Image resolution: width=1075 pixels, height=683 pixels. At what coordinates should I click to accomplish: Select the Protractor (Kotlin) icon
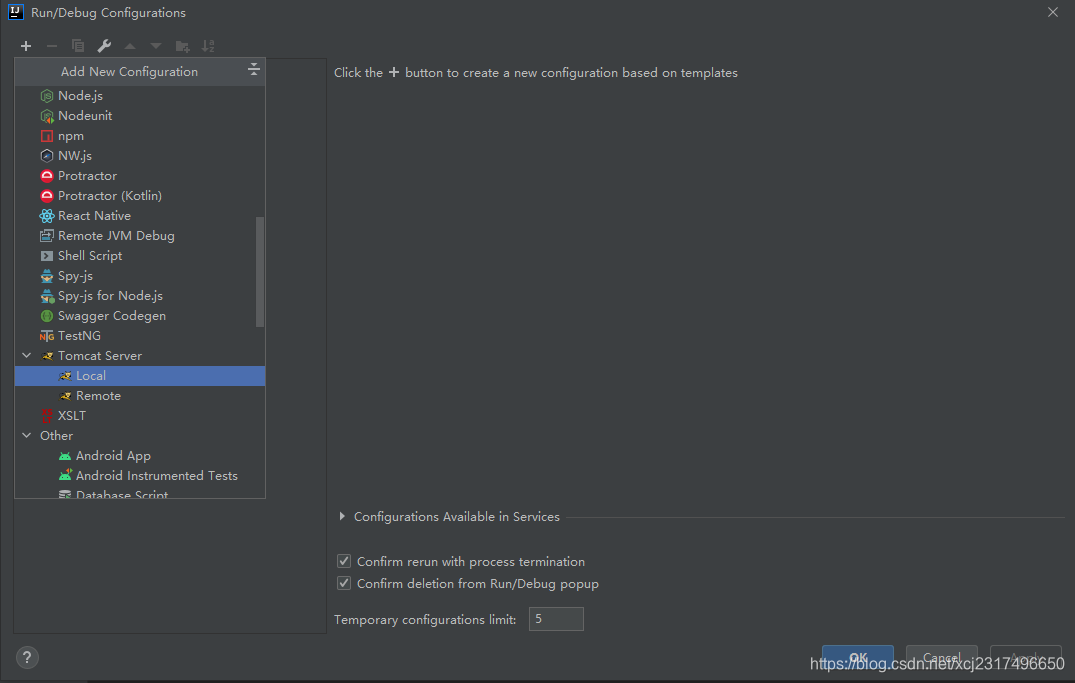pyautogui.click(x=47, y=195)
